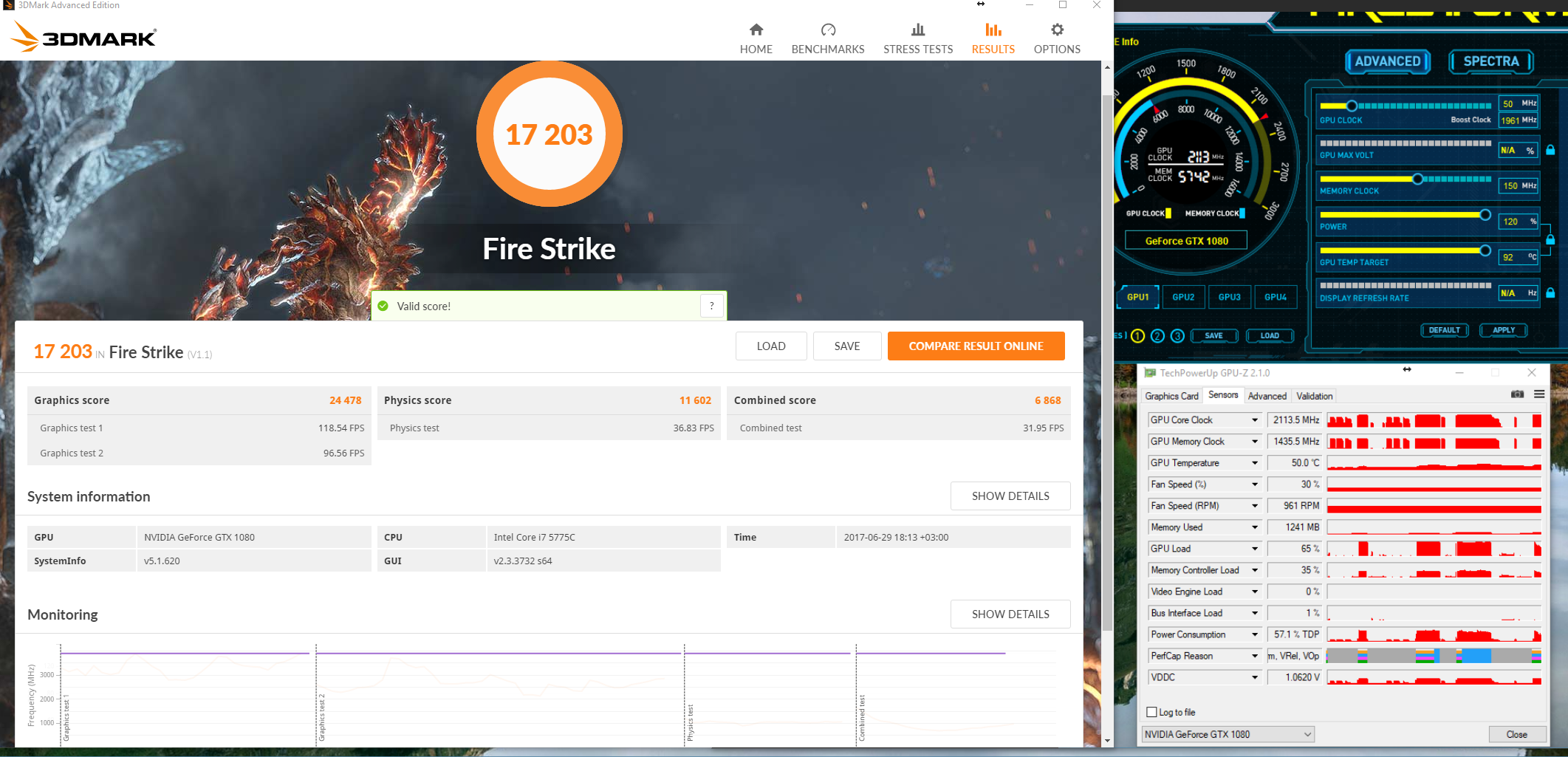Viewport: 1568px width, 757px height.
Task: Click the tuning utility profile SAVE button
Action: [x=1213, y=335]
